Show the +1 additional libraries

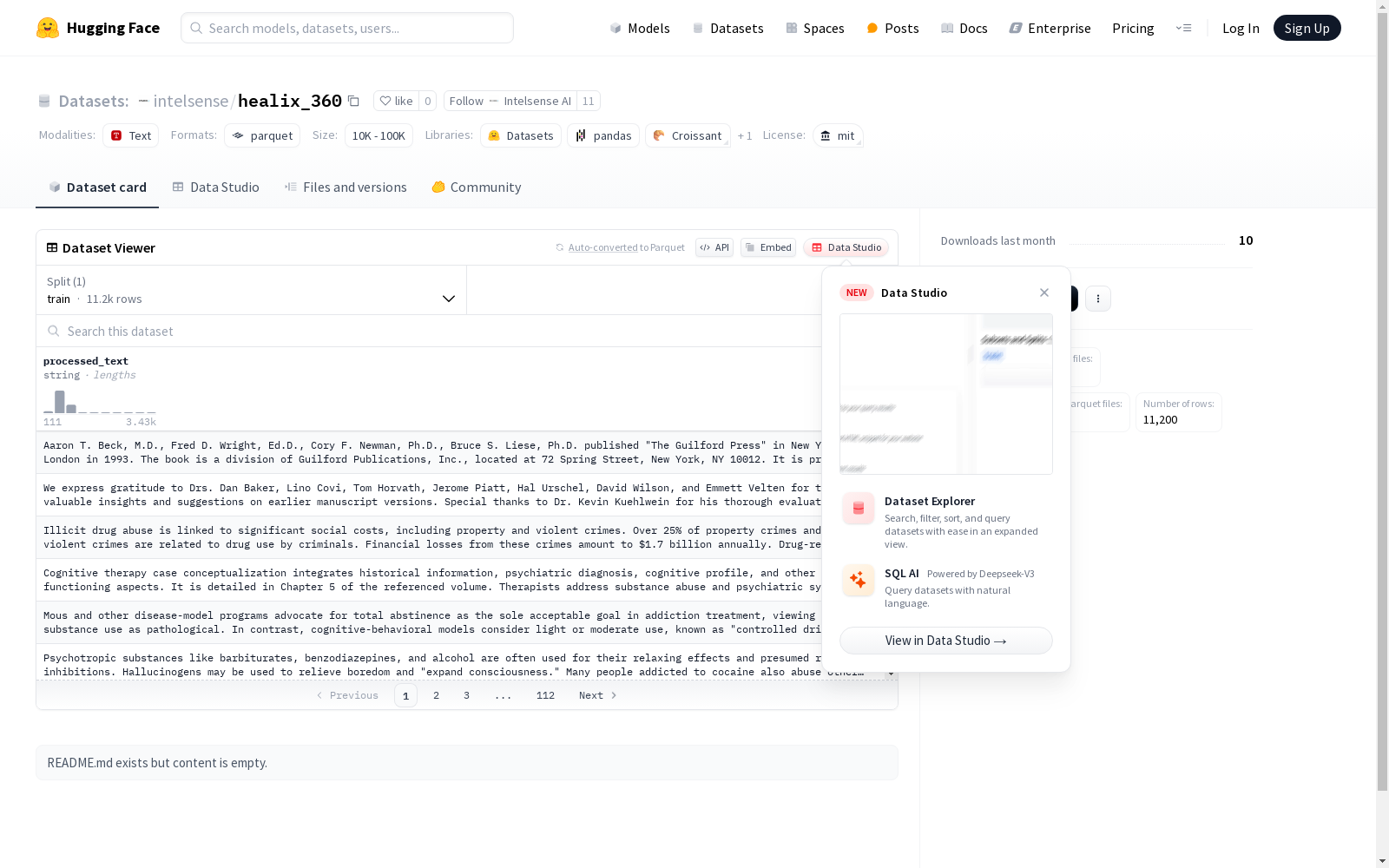(745, 135)
